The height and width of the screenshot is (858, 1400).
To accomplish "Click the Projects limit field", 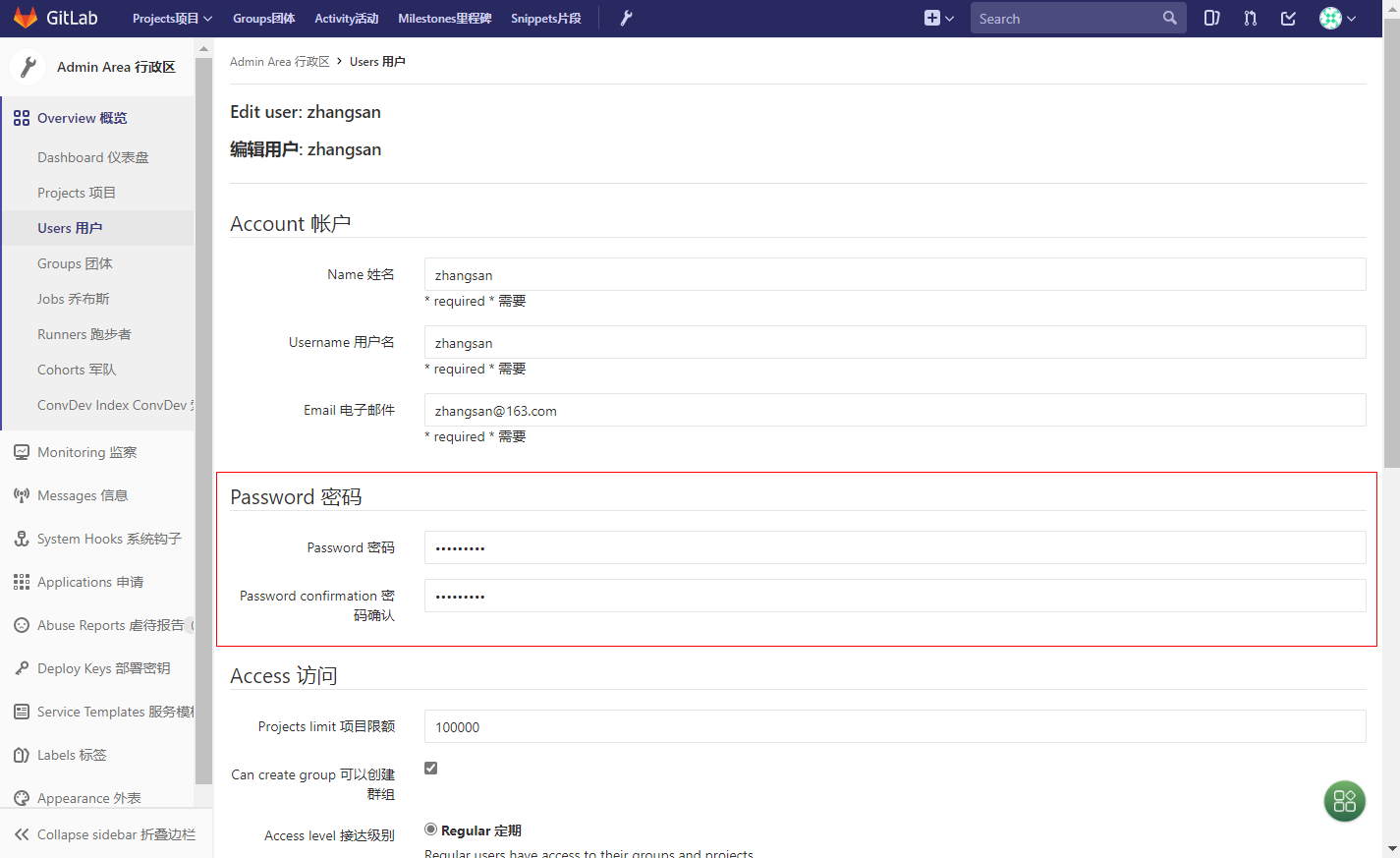I will point(895,726).
